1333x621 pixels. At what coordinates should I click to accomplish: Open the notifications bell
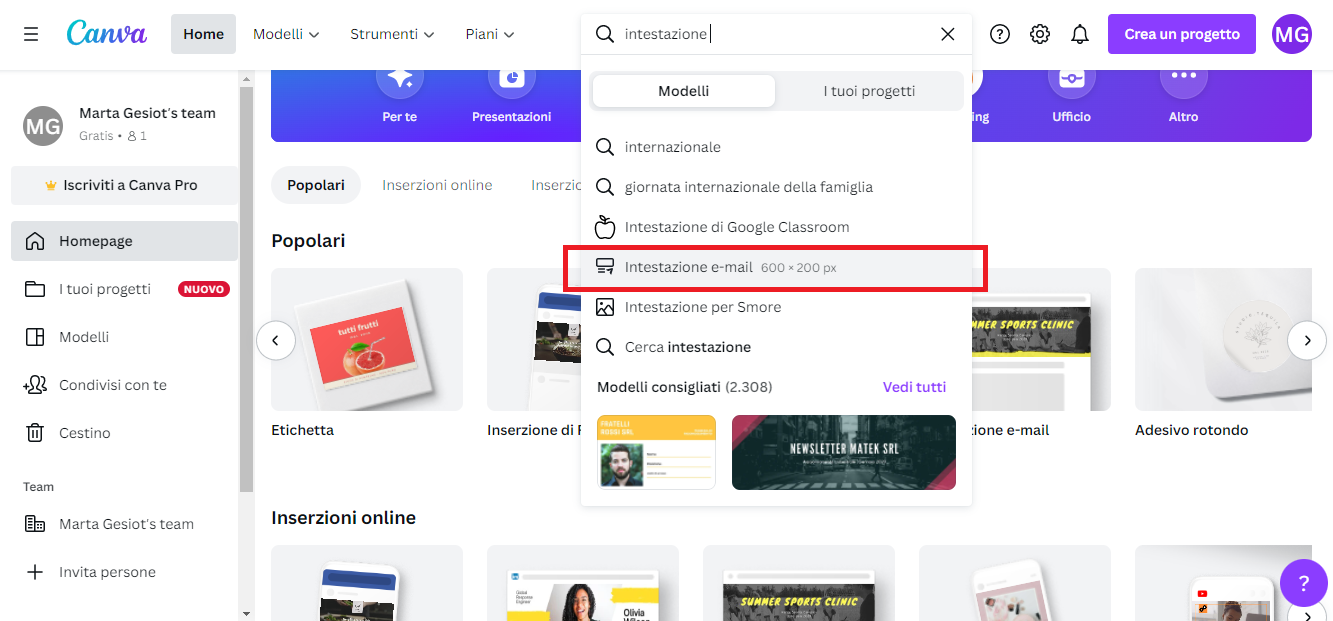point(1080,33)
